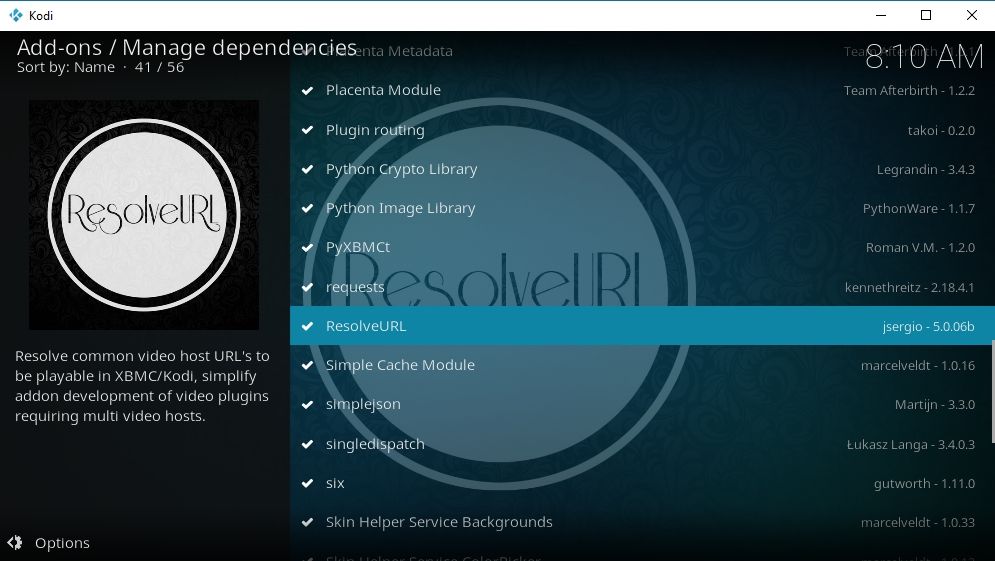995x561 pixels.
Task: Toggle checkmark beside simplejson
Action: click(x=308, y=405)
